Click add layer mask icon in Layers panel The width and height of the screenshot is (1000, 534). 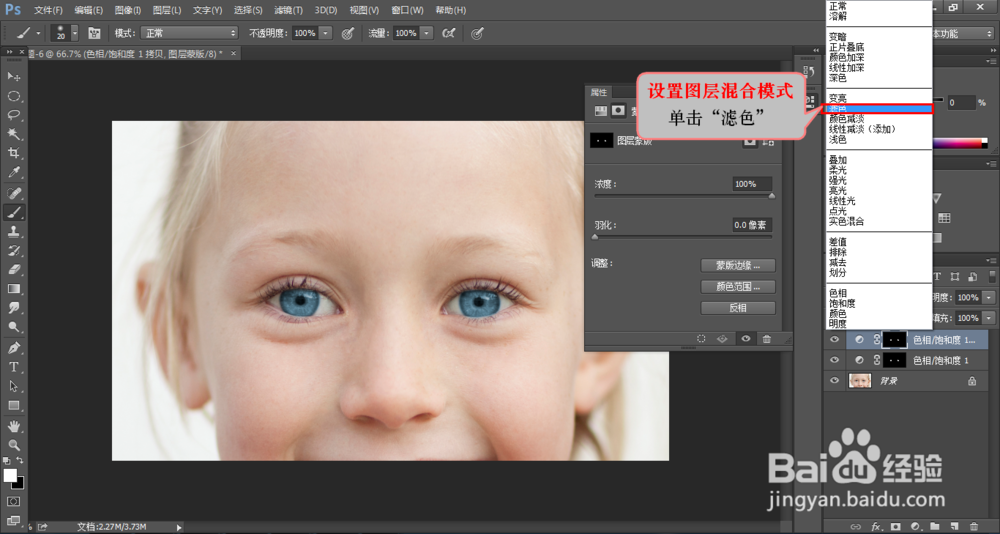pyautogui.click(x=895, y=527)
